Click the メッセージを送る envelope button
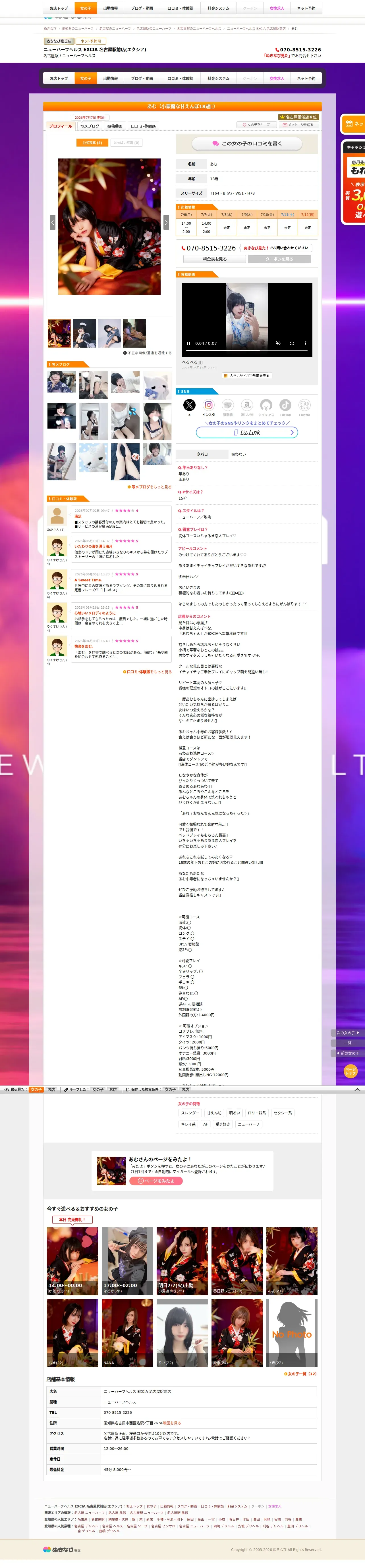This screenshot has width=365, height=1568. click(299, 125)
